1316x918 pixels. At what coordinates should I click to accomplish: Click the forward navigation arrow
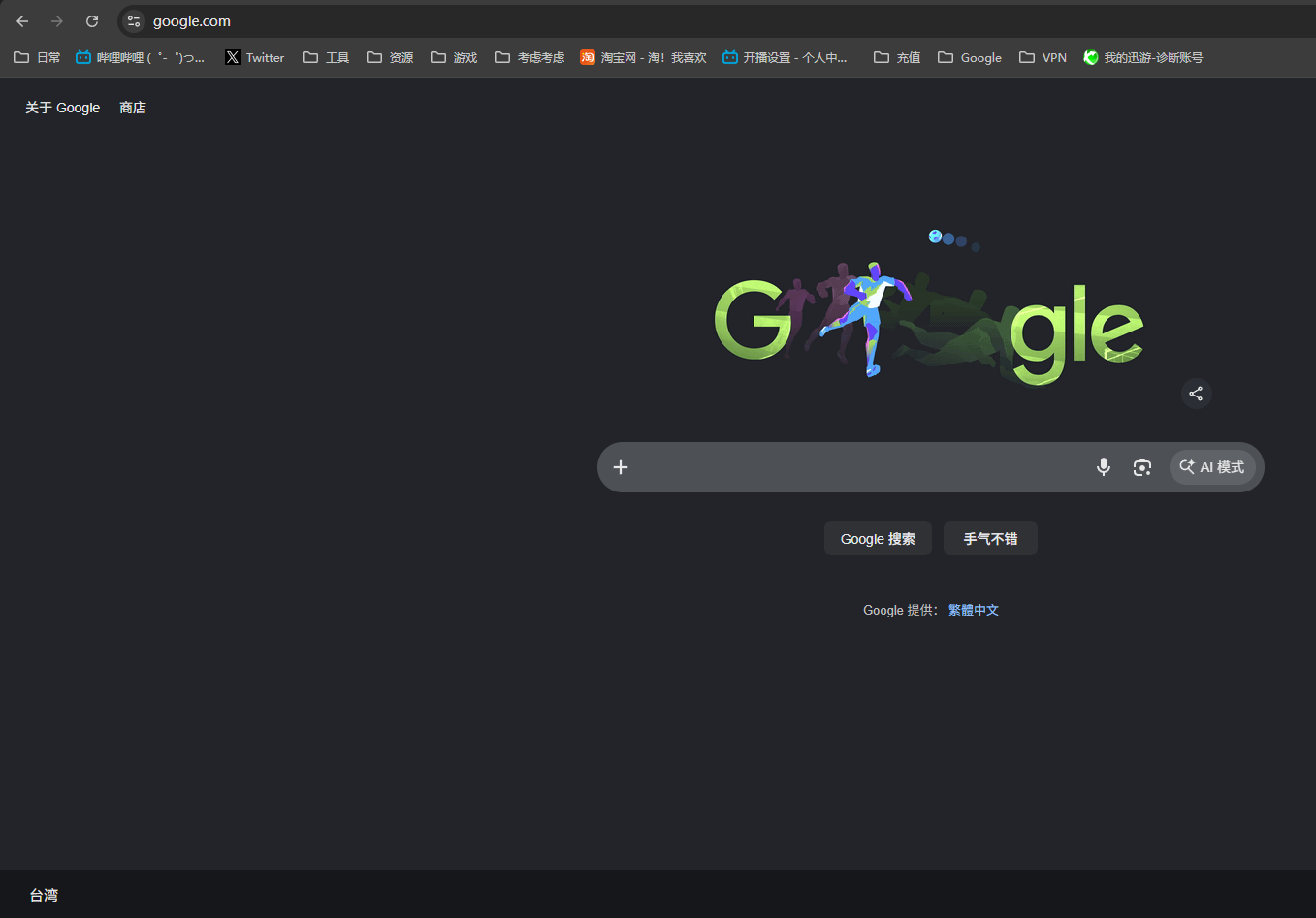coord(57,21)
